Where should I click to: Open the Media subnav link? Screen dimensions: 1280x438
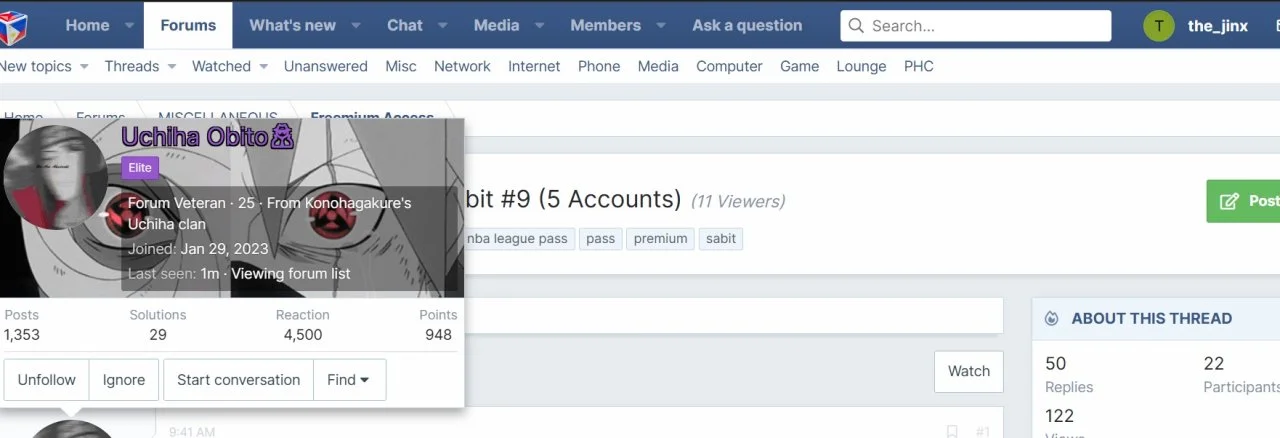(x=658, y=67)
